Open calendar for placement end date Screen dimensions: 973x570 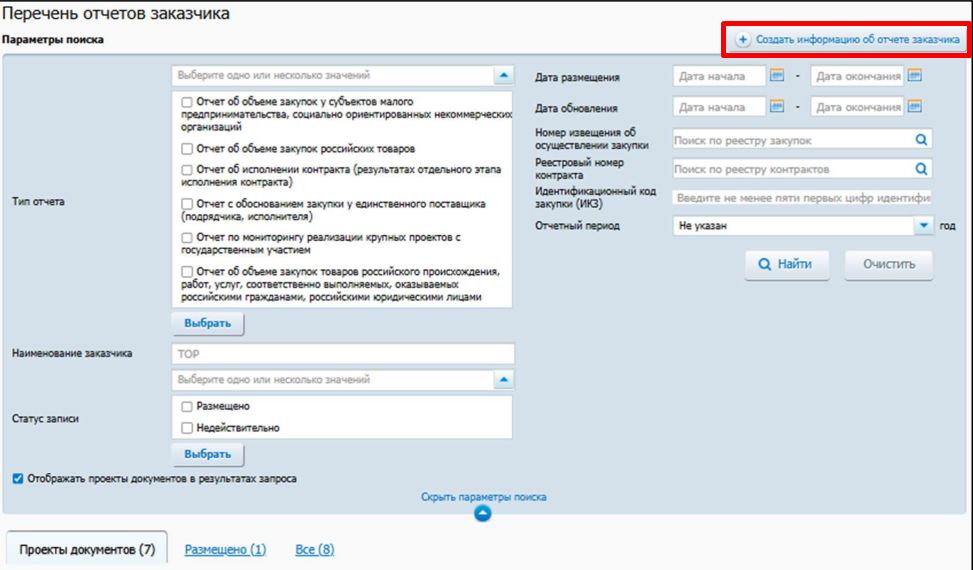pos(914,76)
